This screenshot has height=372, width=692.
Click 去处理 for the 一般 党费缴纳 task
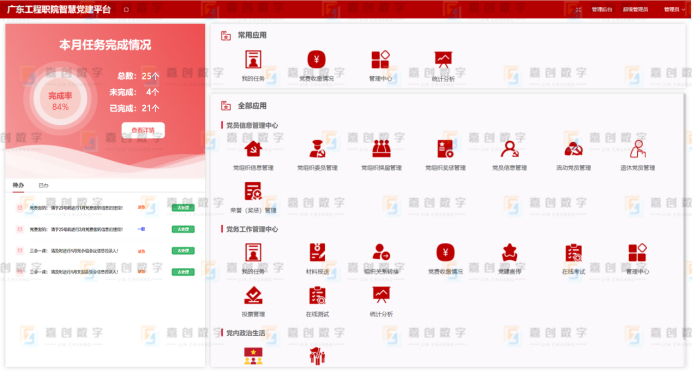point(183,229)
